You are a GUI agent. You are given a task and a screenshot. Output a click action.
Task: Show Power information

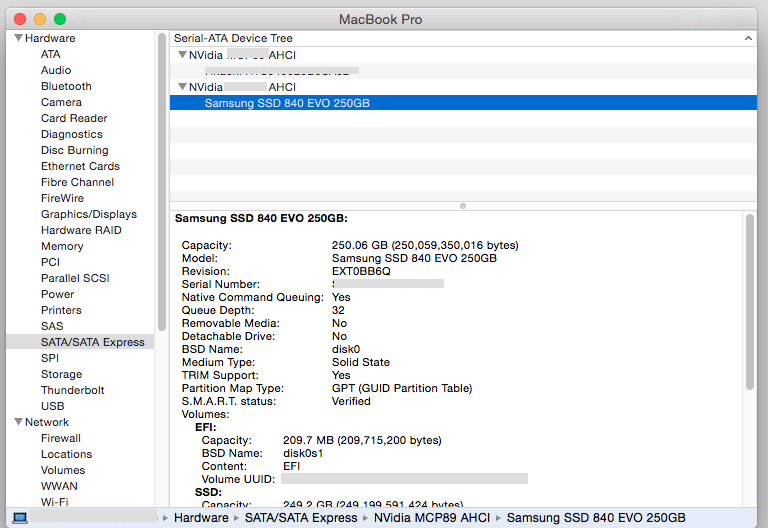(x=57, y=294)
